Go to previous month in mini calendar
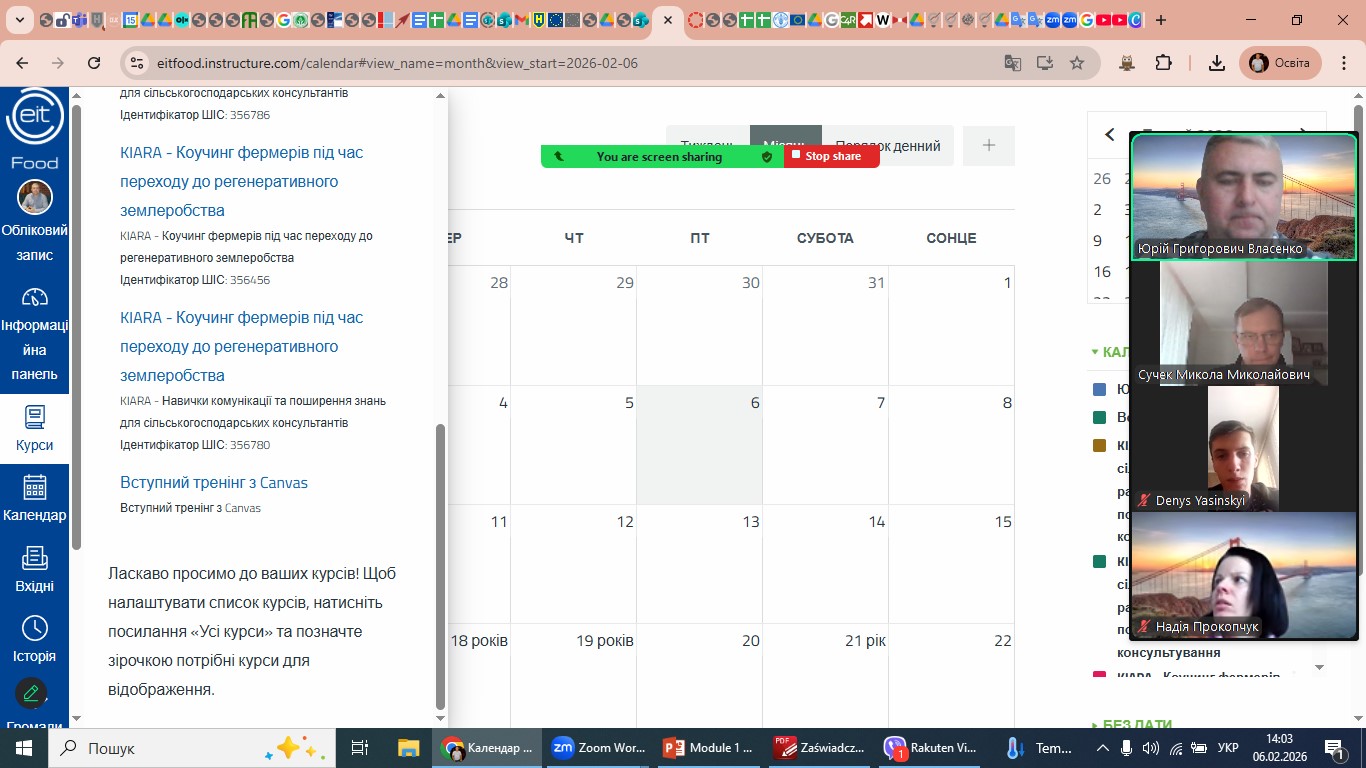The height and width of the screenshot is (768, 1366). pyautogui.click(x=1109, y=135)
